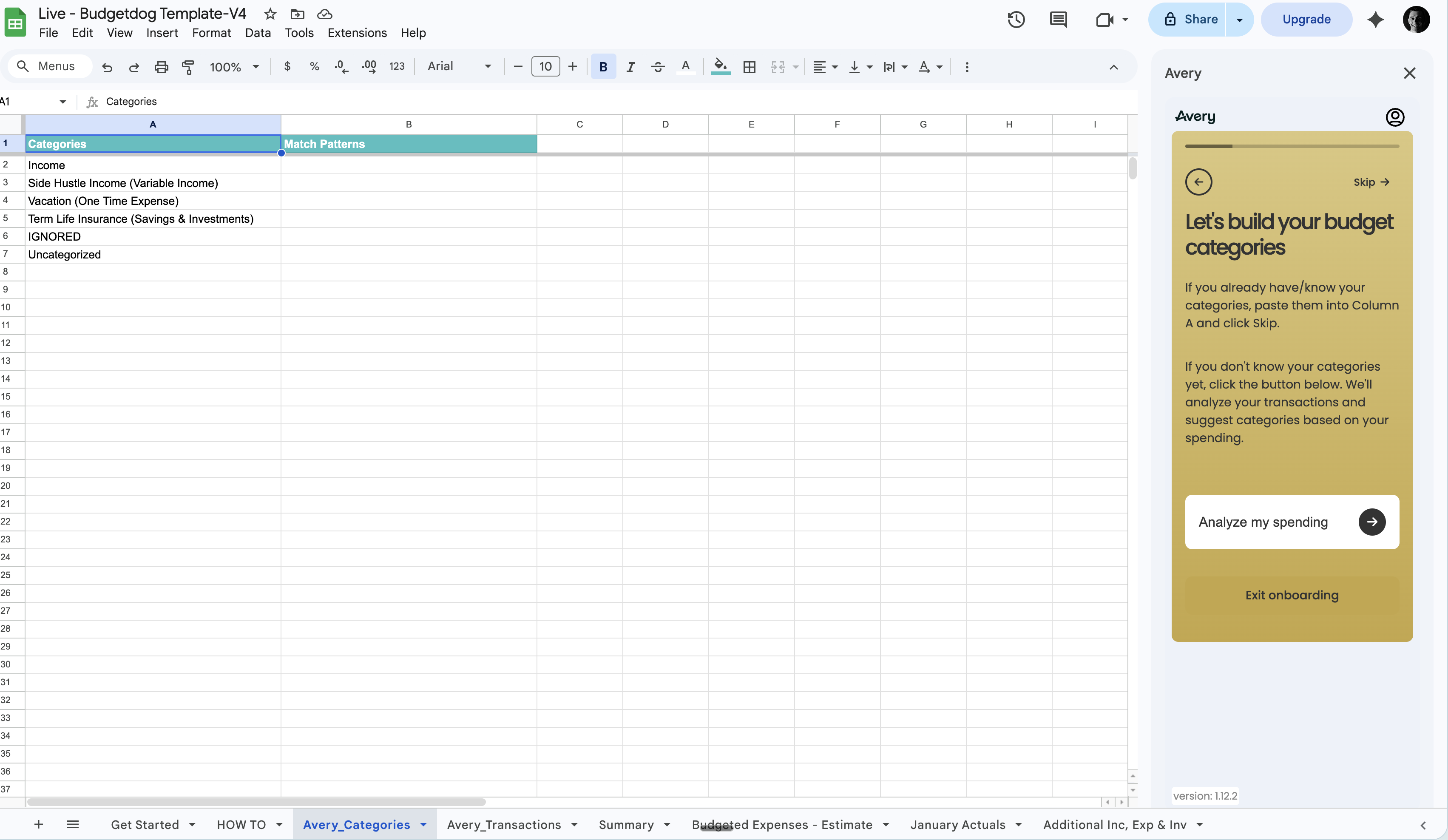
Task: Print the spreadsheet
Action: click(x=161, y=67)
